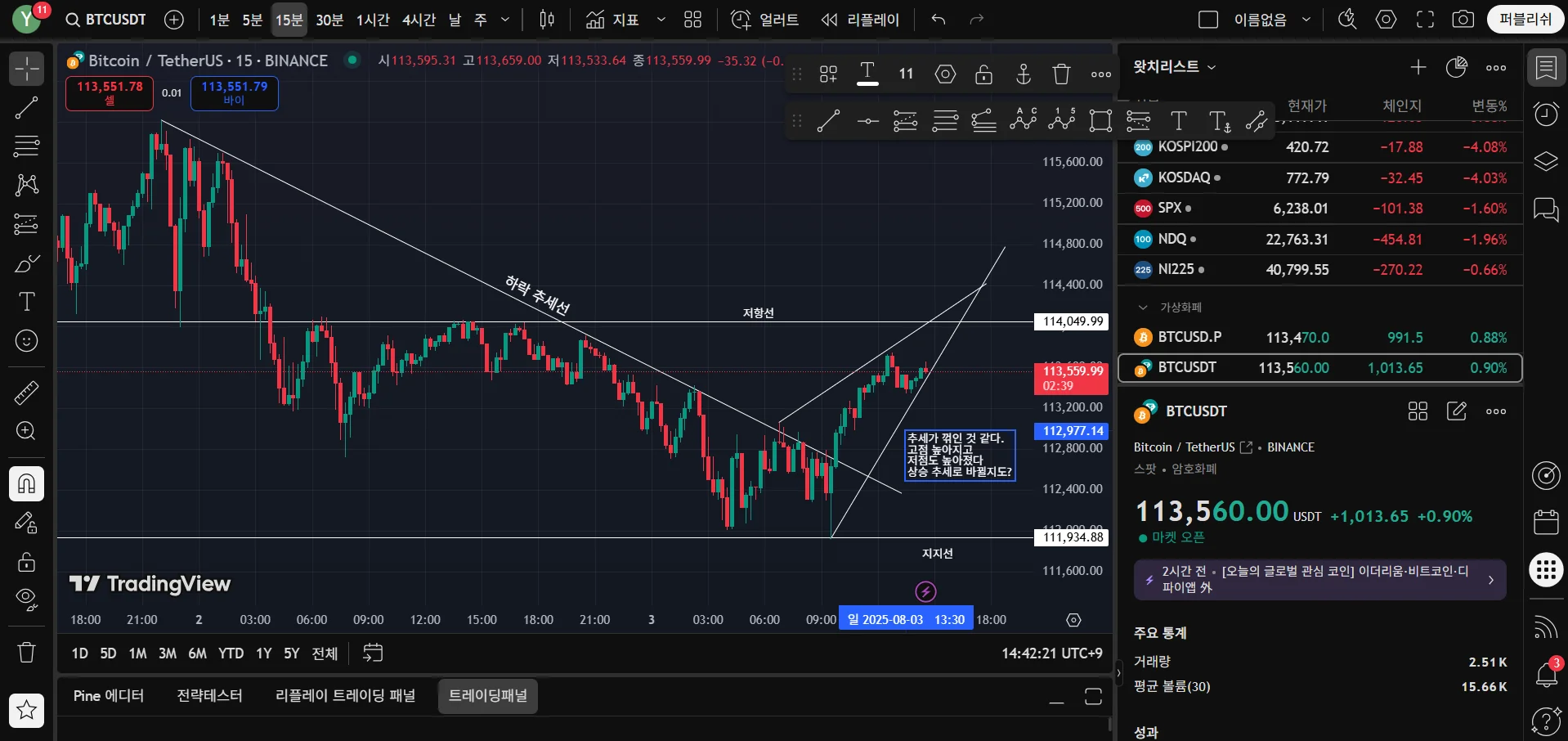
Task: Open chart settings hexagon icon in top toolbar
Action: coord(1387,20)
